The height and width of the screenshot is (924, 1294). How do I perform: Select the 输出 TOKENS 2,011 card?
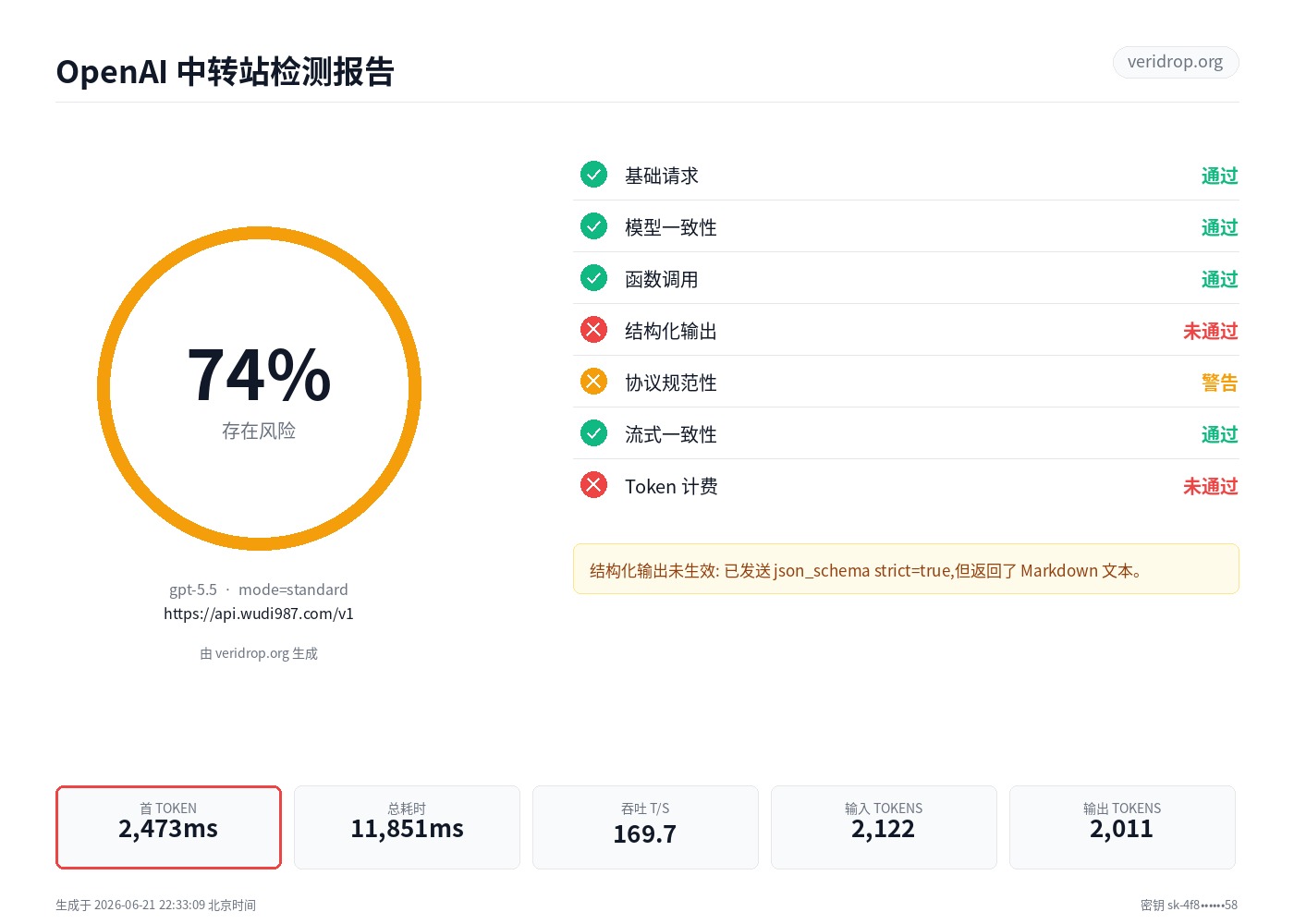click(1122, 827)
